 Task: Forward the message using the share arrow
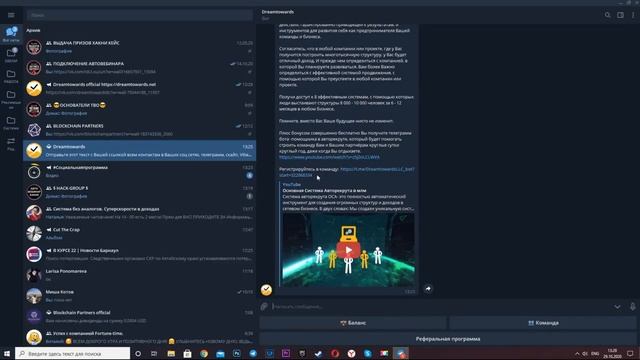pyautogui.click(x=428, y=289)
